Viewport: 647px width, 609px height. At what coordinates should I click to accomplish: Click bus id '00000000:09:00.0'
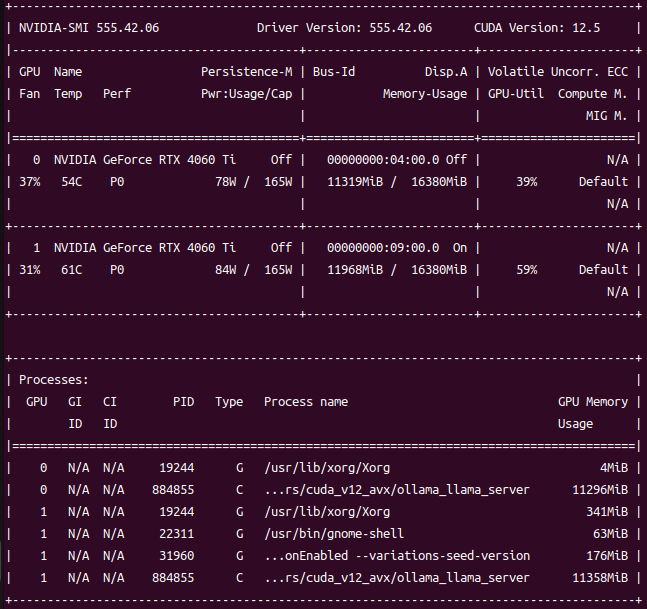[383, 248]
